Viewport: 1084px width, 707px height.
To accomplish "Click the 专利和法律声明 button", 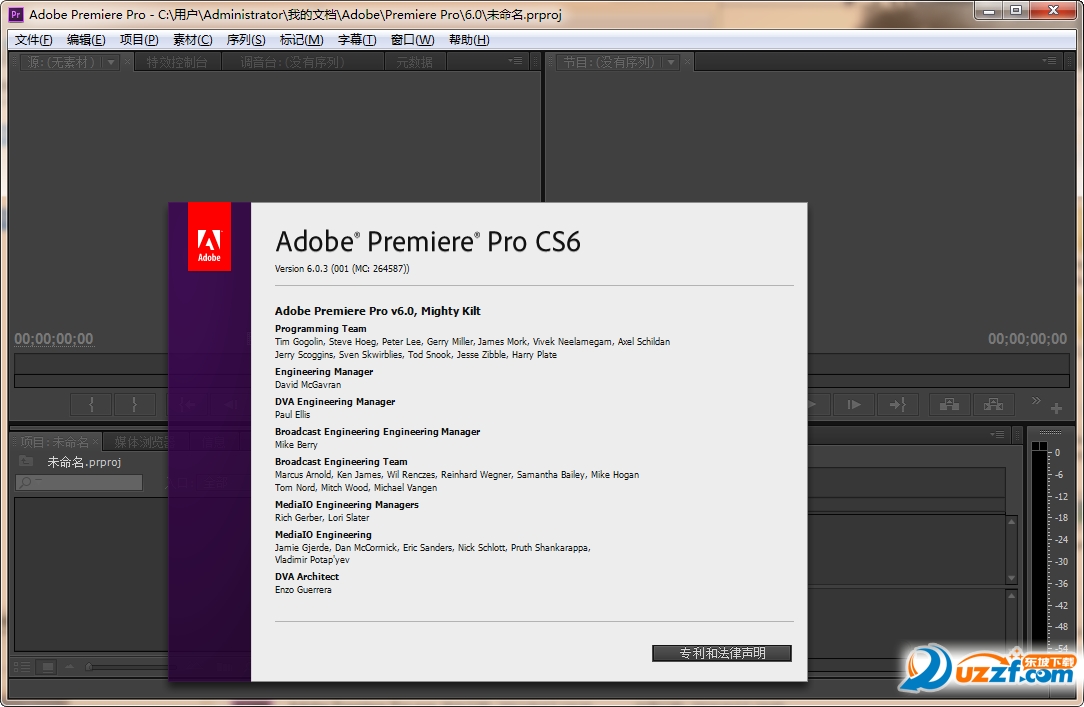I will [x=721, y=653].
